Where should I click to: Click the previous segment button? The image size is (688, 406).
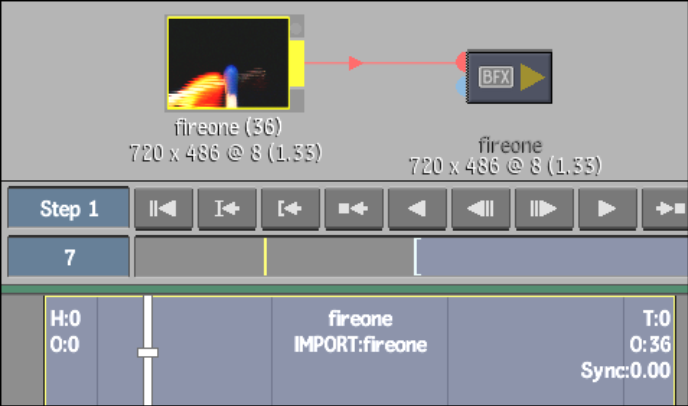click(354, 208)
